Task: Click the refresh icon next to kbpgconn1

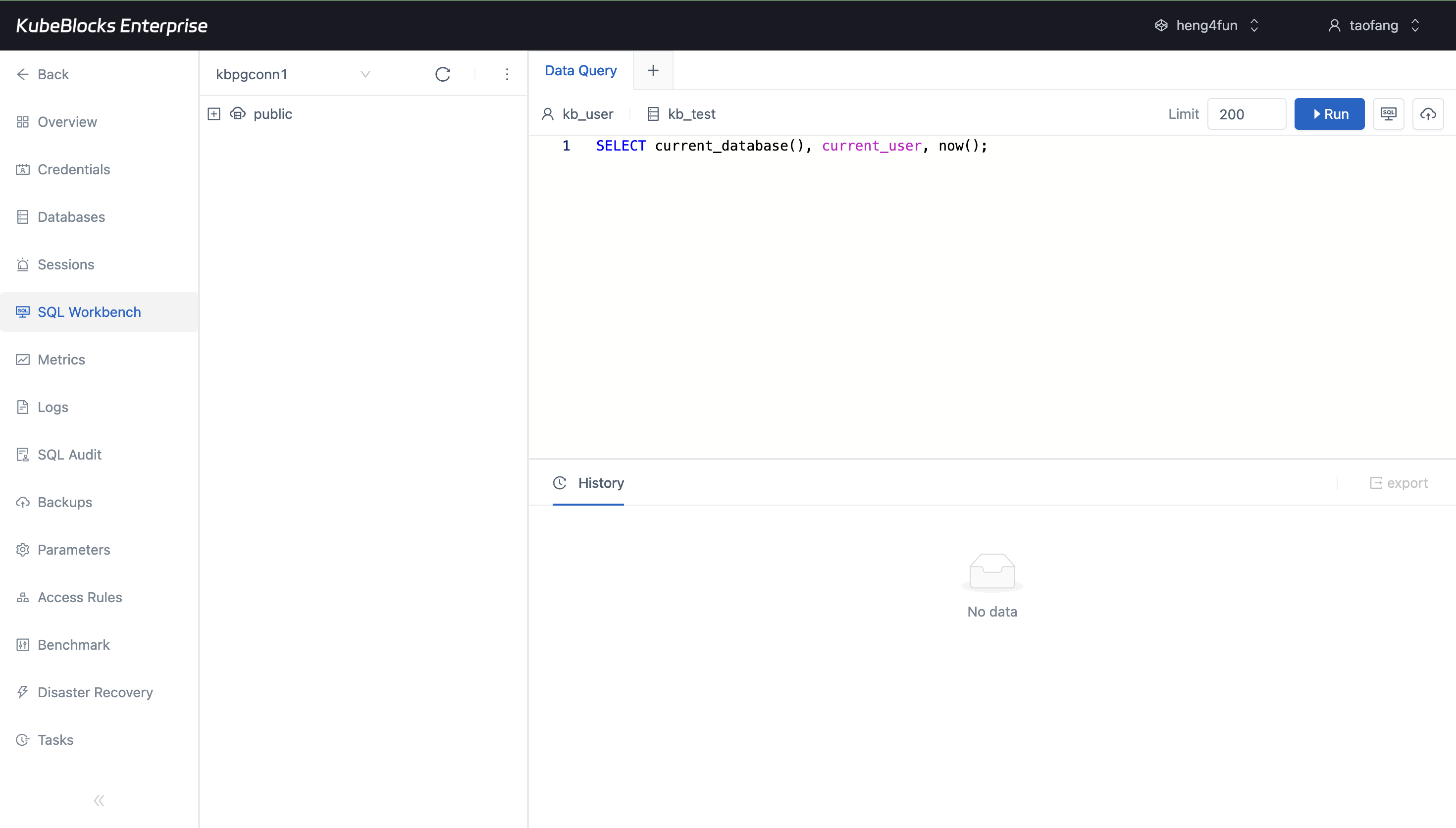Action: click(x=443, y=74)
